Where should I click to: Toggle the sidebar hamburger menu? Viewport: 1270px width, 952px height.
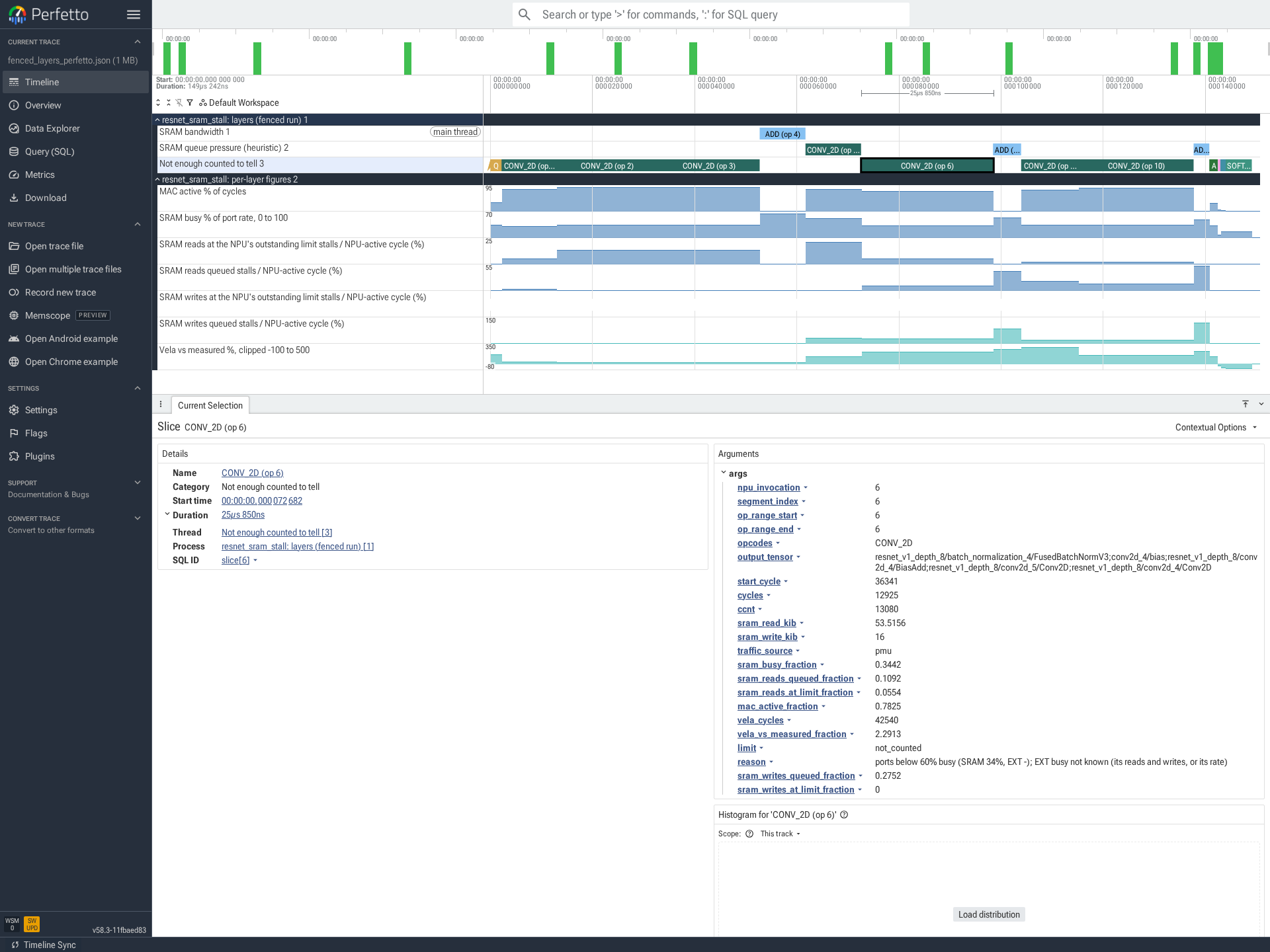click(134, 15)
